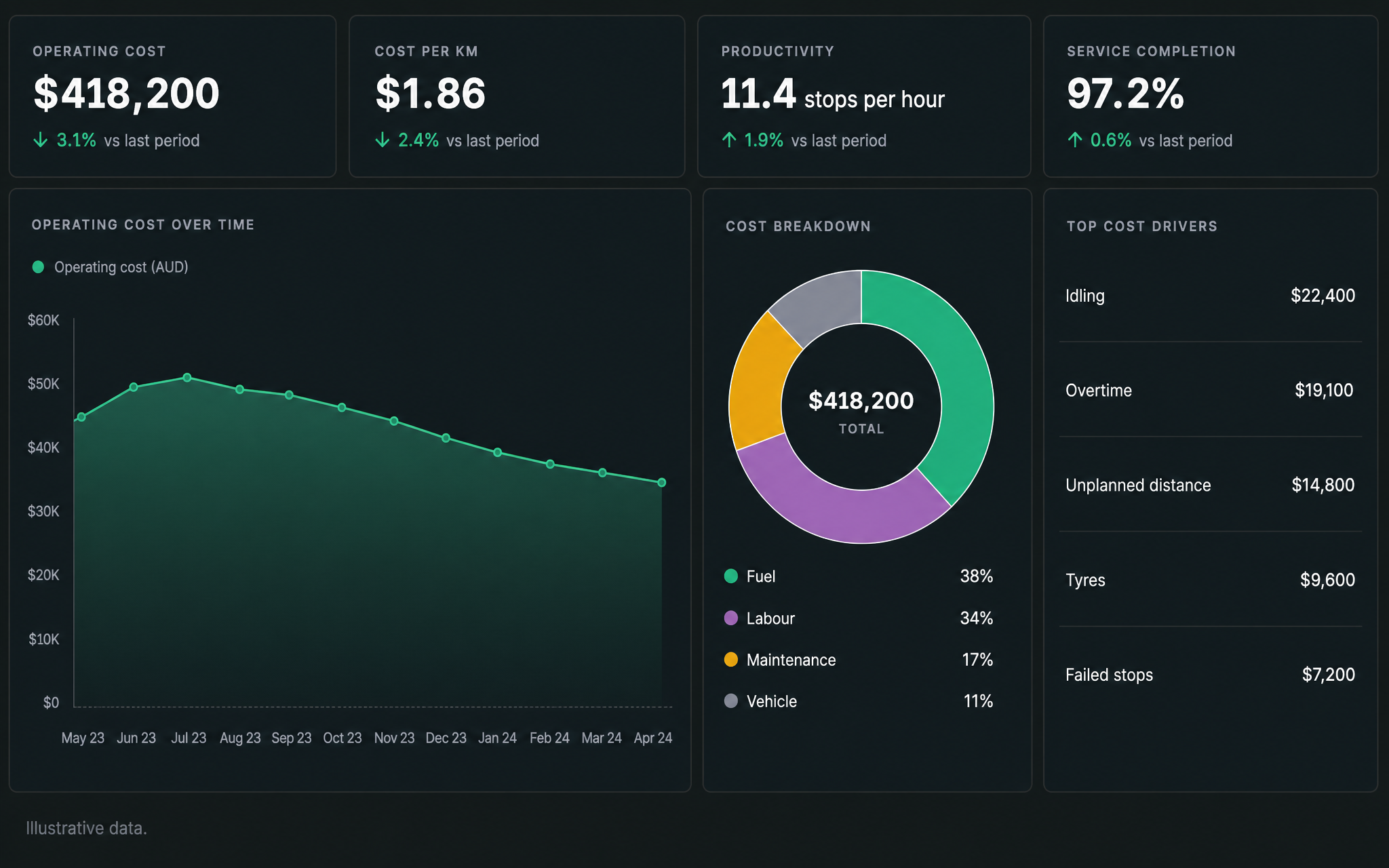This screenshot has height=868, width=1389.
Task: Click the Top Cost Drivers heading
Action: pos(1142,226)
